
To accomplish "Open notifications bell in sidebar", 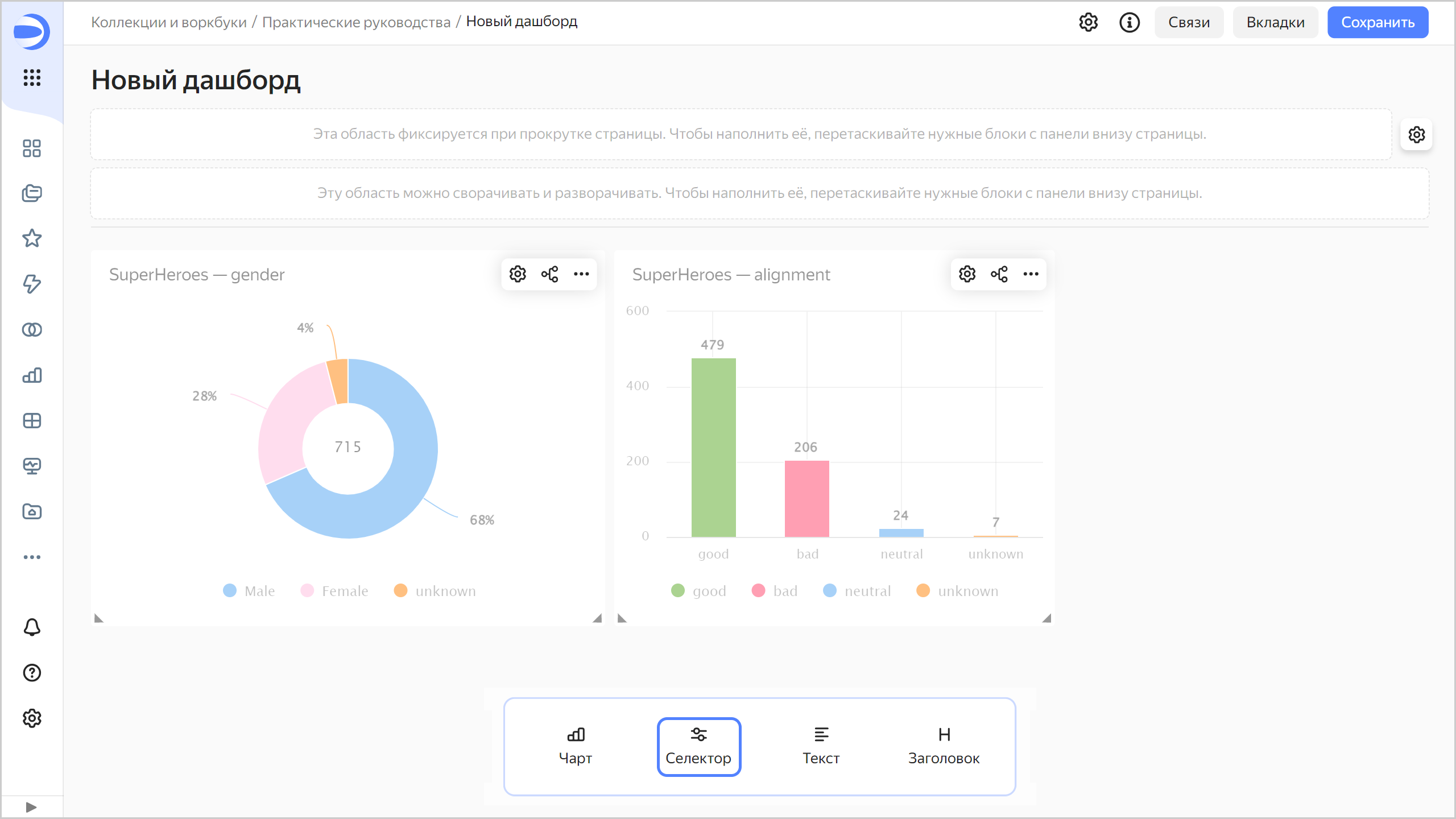I will [32, 627].
